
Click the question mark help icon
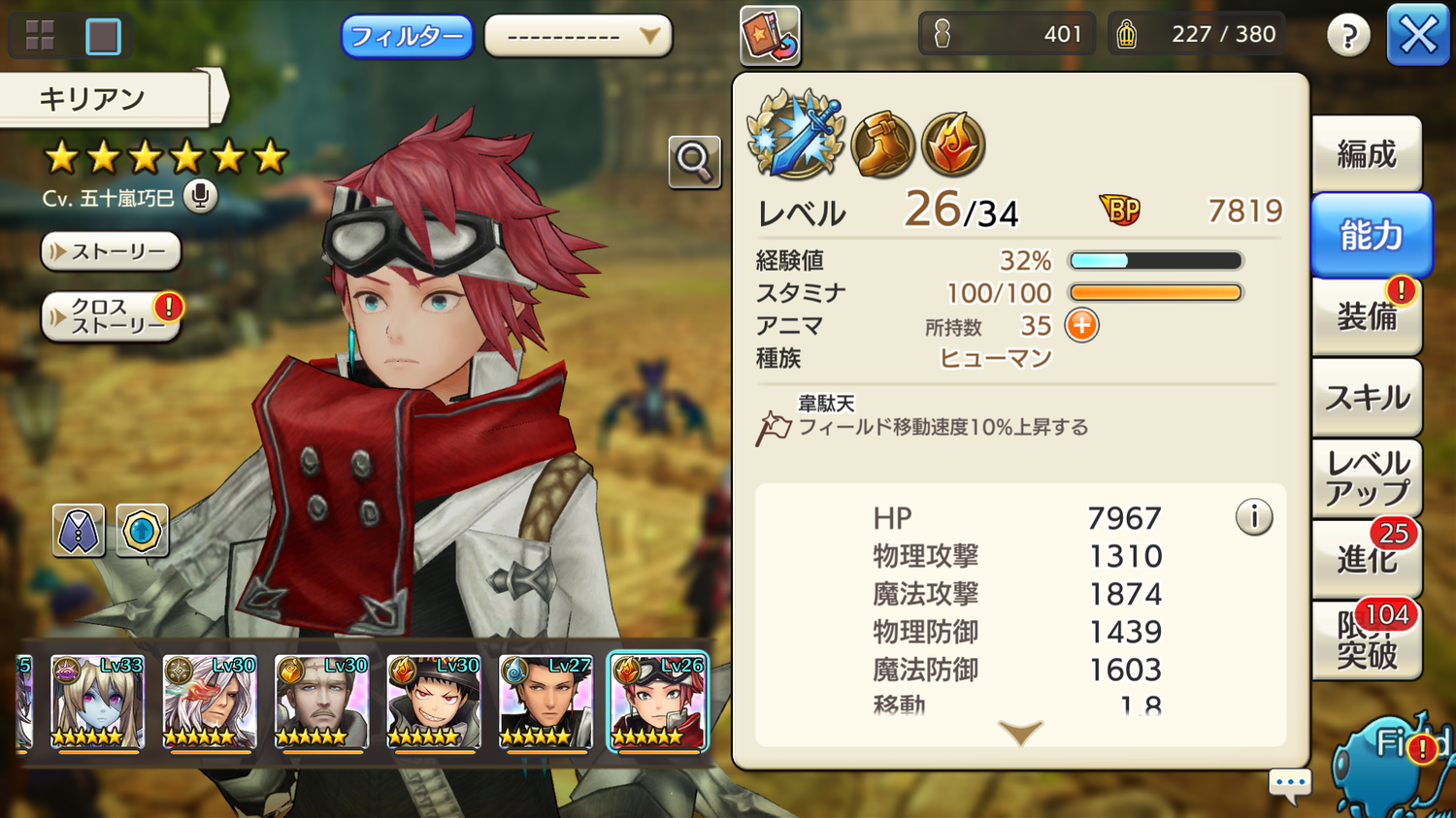pos(1348,36)
